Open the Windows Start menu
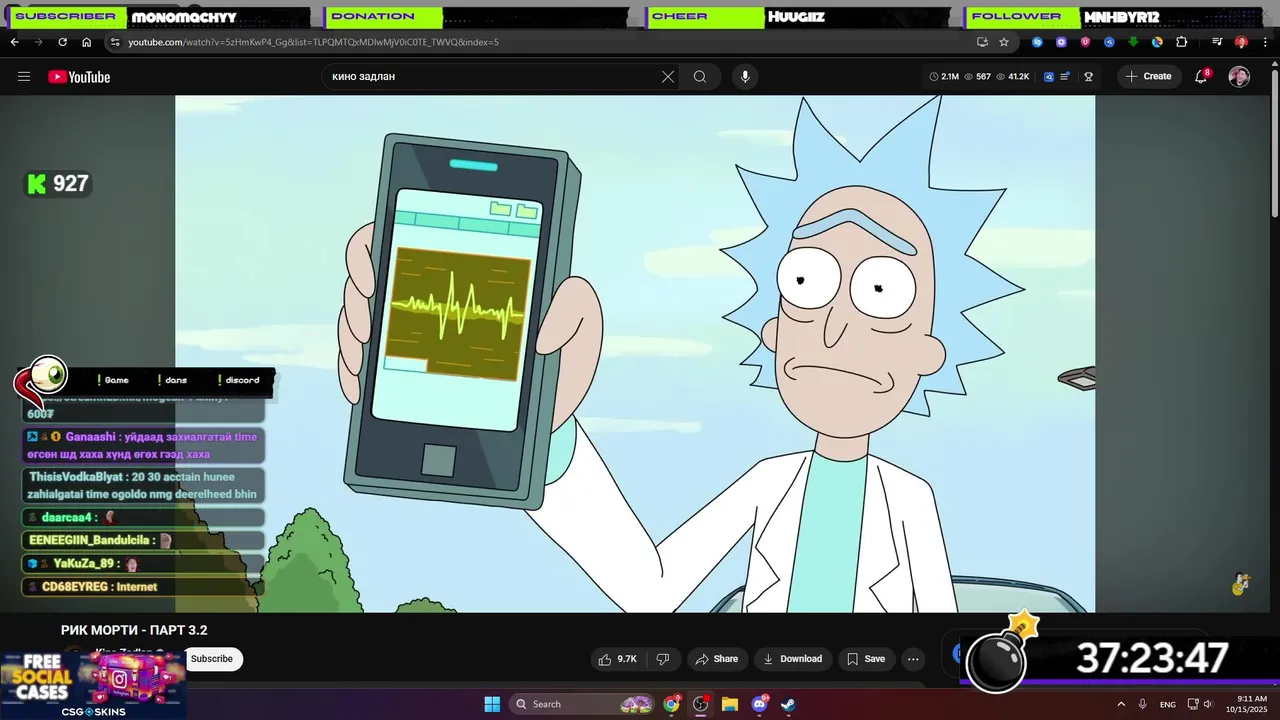This screenshot has width=1280, height=720. click(x=492, y=704)
